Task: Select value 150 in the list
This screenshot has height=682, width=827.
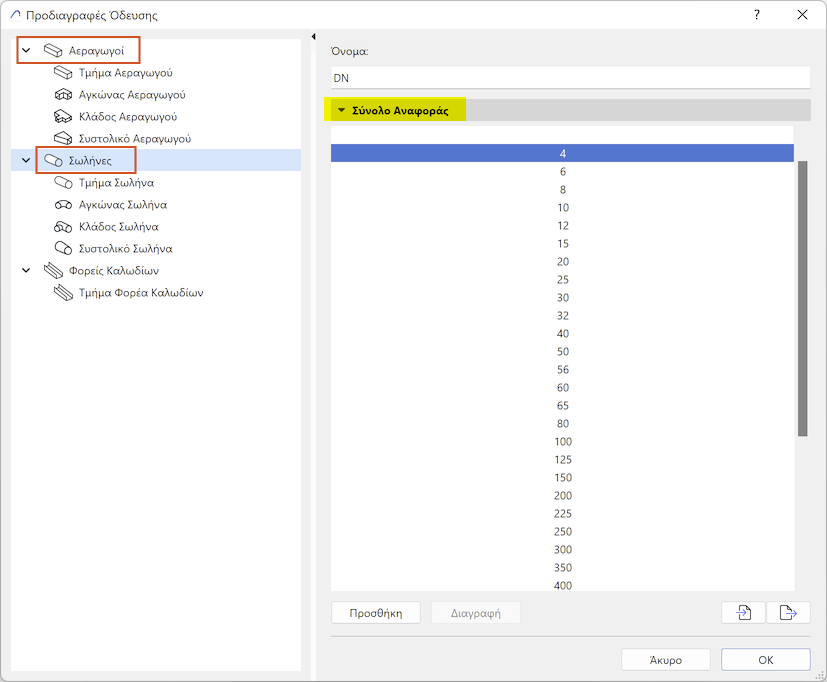Action: click(562, 477)
